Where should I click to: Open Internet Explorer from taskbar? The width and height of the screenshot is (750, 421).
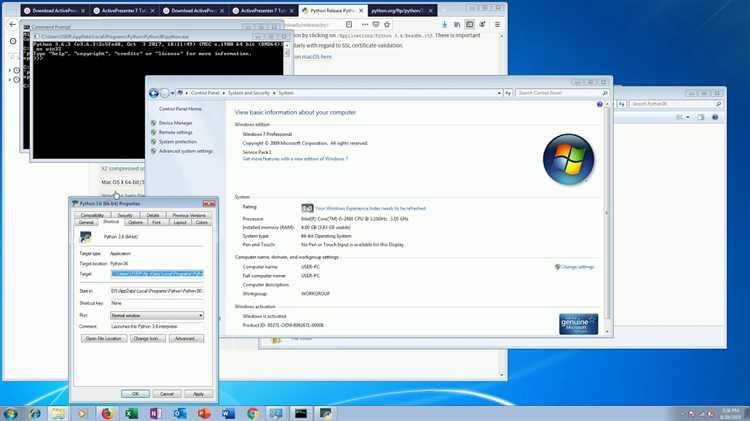pyautogui.click(x=35, y=413)
